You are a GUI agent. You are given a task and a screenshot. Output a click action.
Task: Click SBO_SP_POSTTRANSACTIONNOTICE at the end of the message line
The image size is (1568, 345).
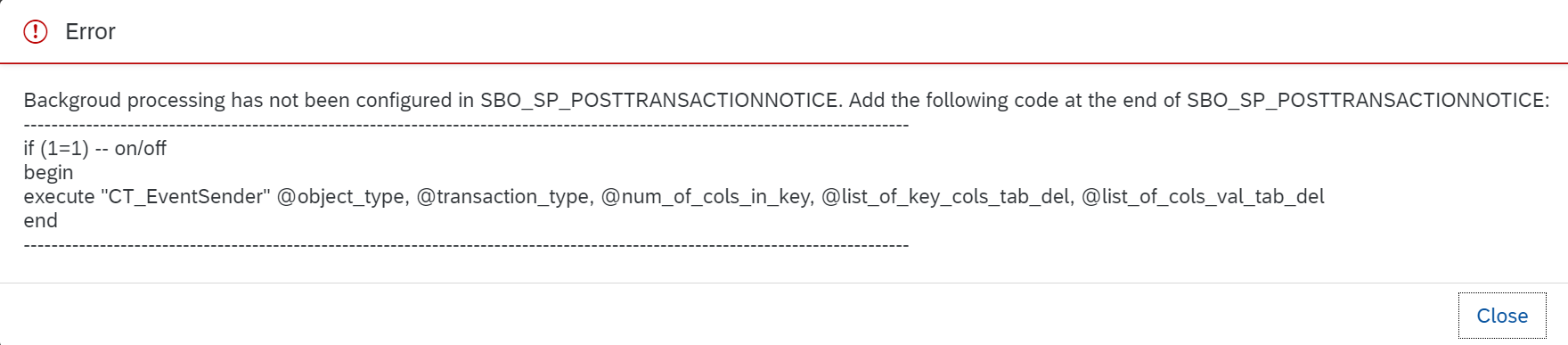(x=1365, y=100)
